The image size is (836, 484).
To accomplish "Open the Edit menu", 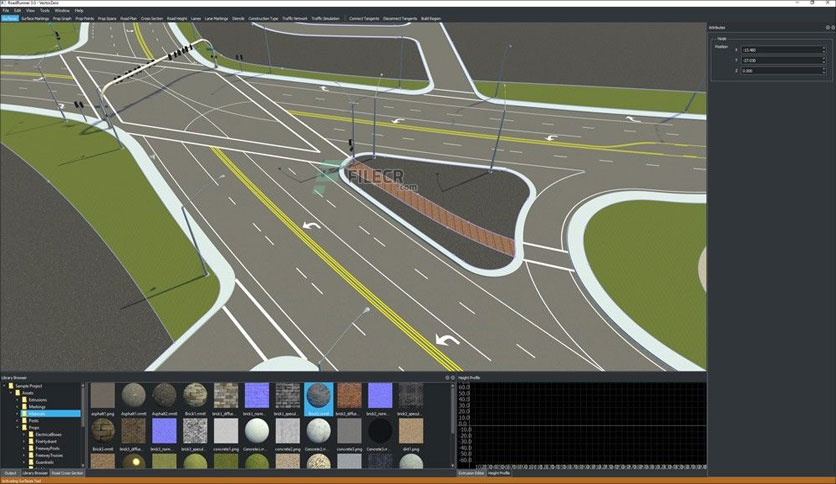I will 18,10.
